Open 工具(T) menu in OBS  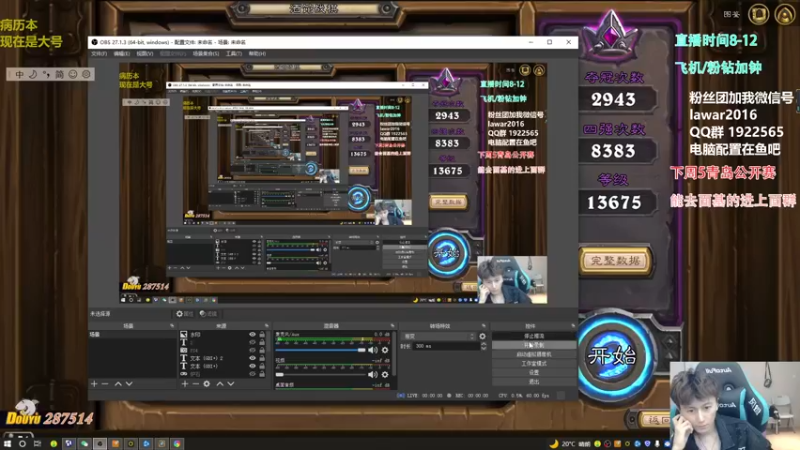tap(234, 54)
